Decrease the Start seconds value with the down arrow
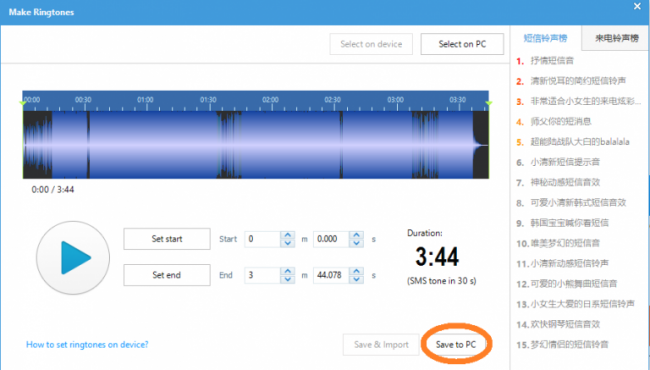 [x=357, y=243]
